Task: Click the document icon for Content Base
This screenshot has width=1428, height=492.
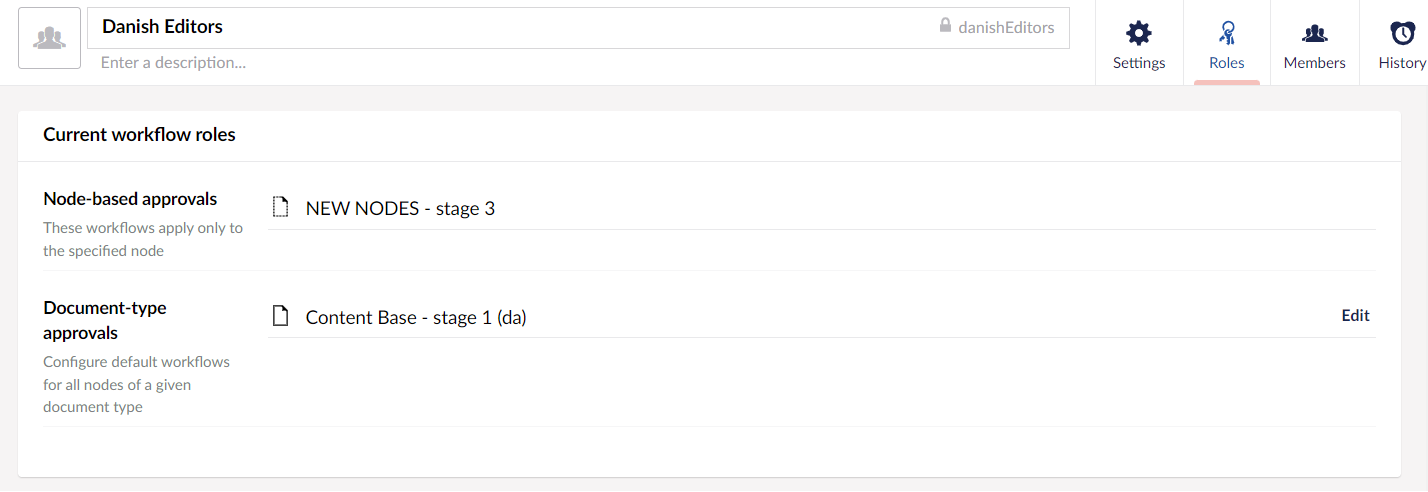Action: 281,317
